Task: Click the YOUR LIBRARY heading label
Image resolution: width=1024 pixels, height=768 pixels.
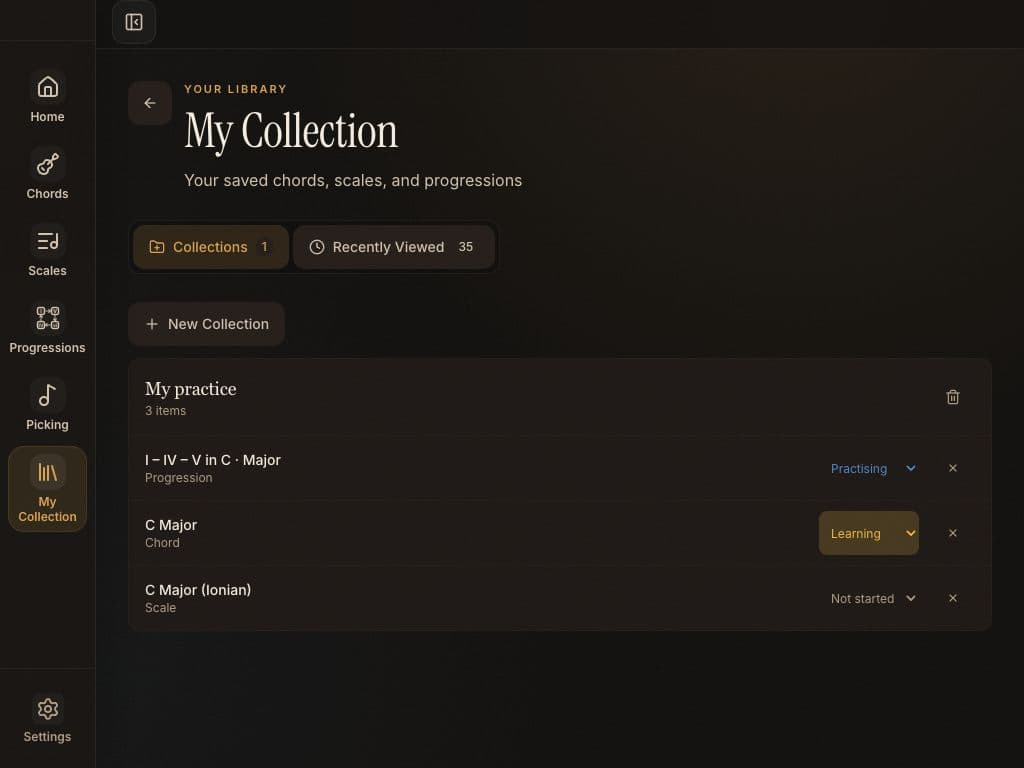Action: (235, 89)
